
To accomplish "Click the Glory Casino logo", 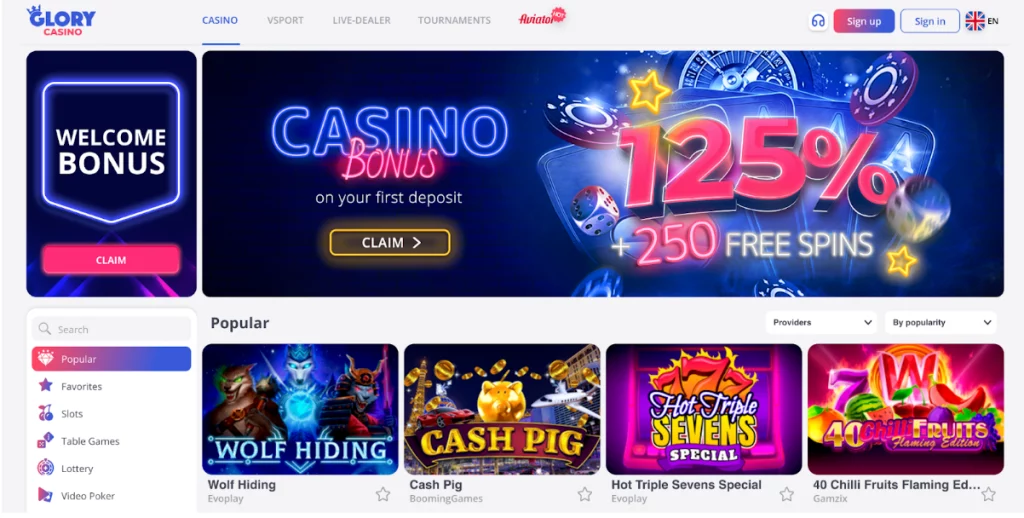I will pyautogui.click(x=61, y=21).
